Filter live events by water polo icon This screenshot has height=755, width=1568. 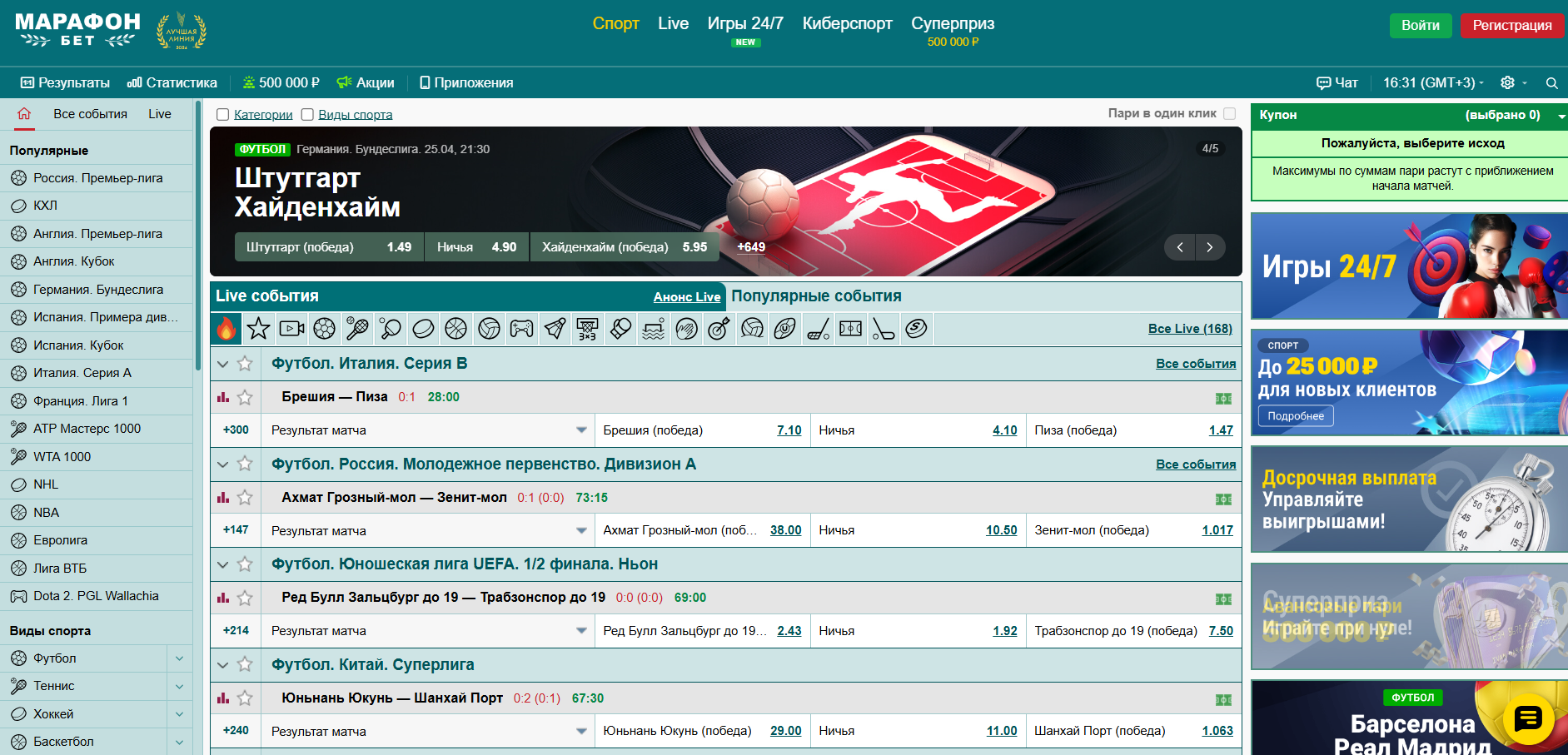[654, 329]
